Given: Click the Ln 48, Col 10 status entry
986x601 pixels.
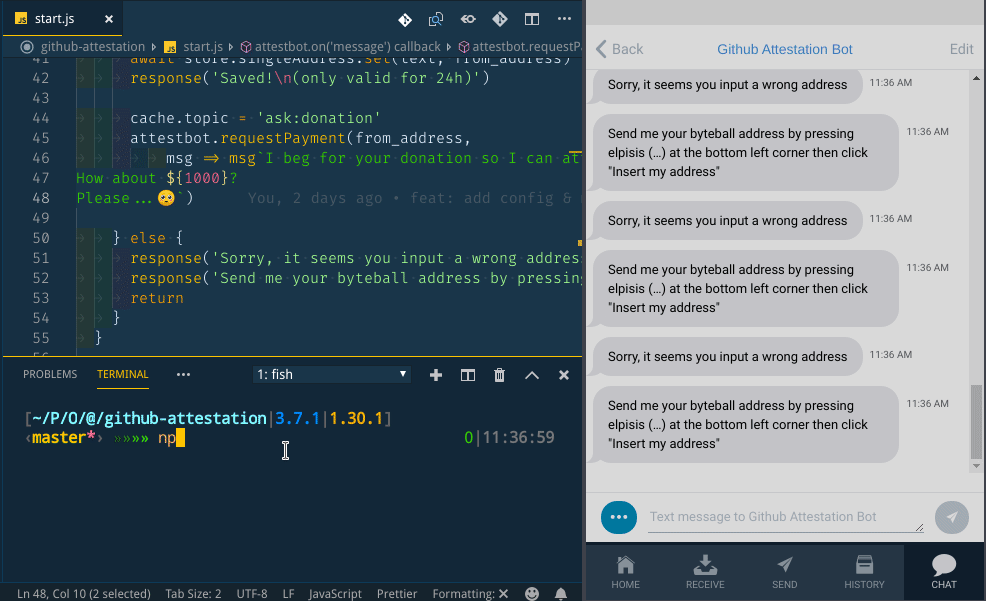Looking at the screenshot, I should (x=84, y=593).
